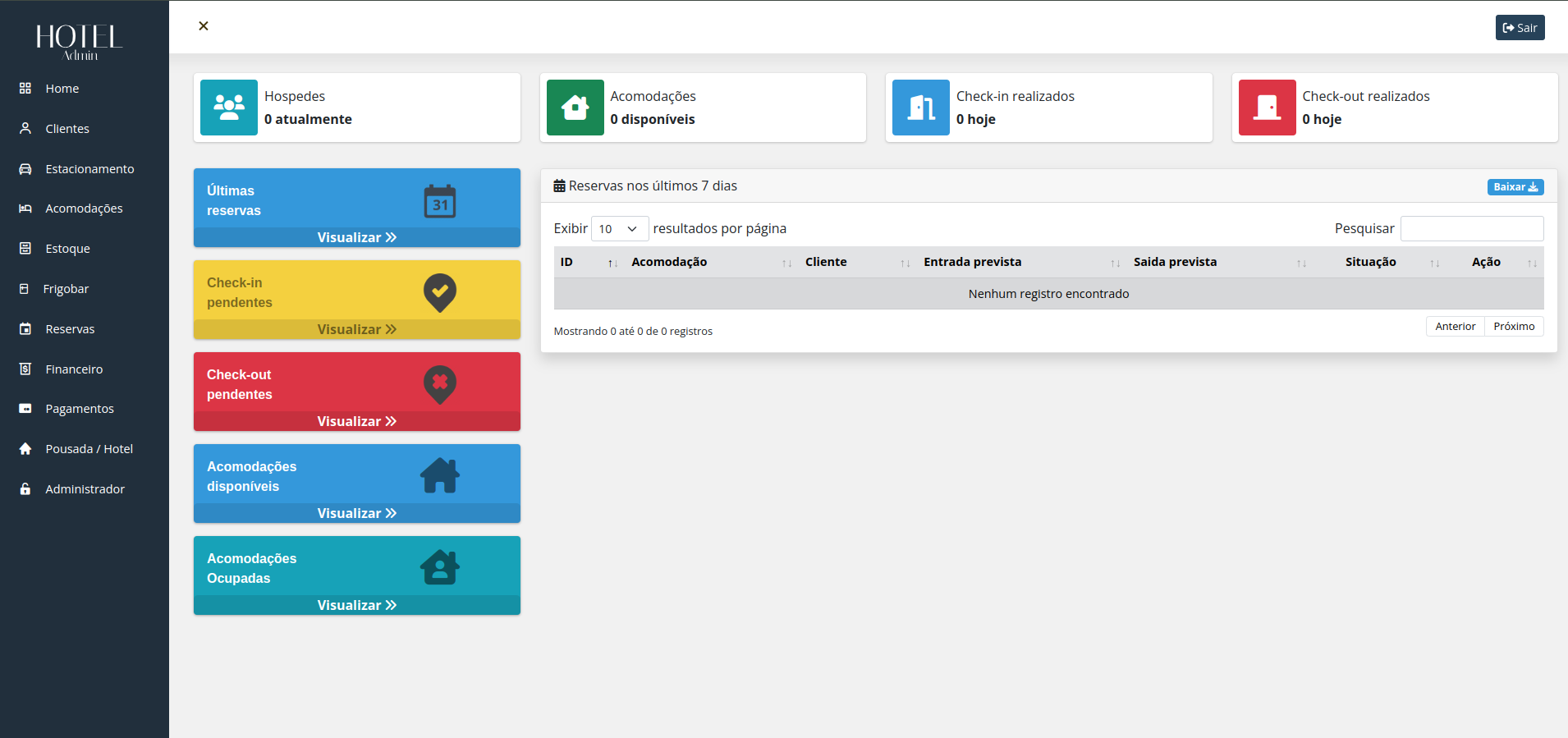Open Reservas in the sidebar
This screenshot has height=738, width=1568.
[x=70, y=329]
